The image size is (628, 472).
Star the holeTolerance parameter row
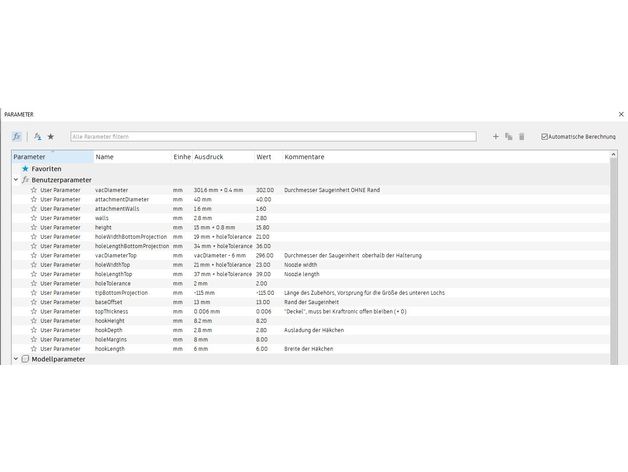(x=33, y=283)
